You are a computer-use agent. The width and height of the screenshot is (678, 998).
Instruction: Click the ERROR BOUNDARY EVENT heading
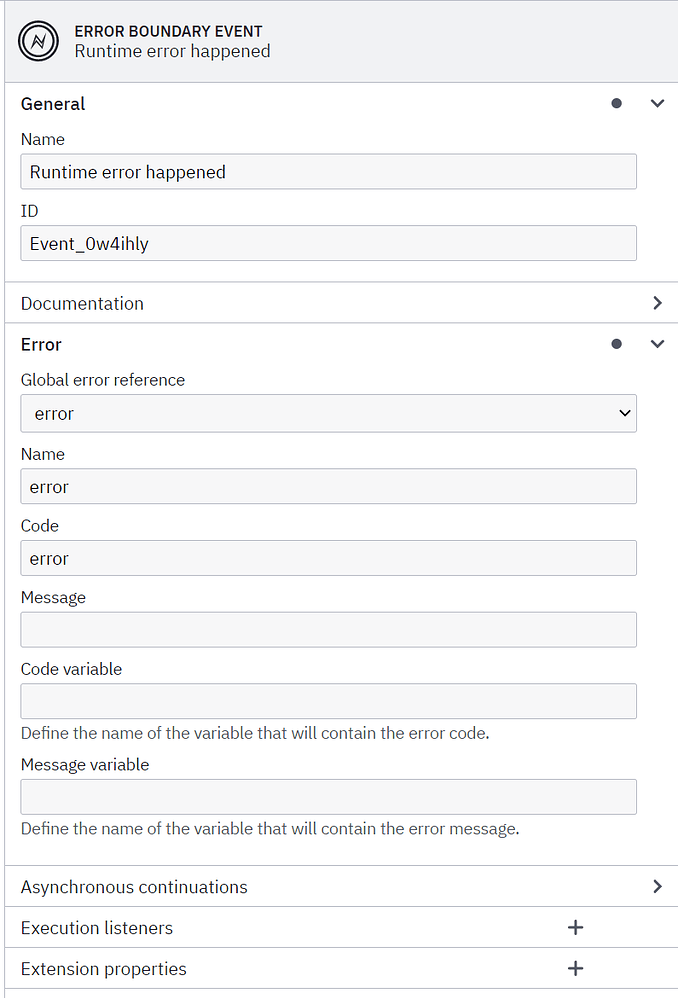(169, 31)
